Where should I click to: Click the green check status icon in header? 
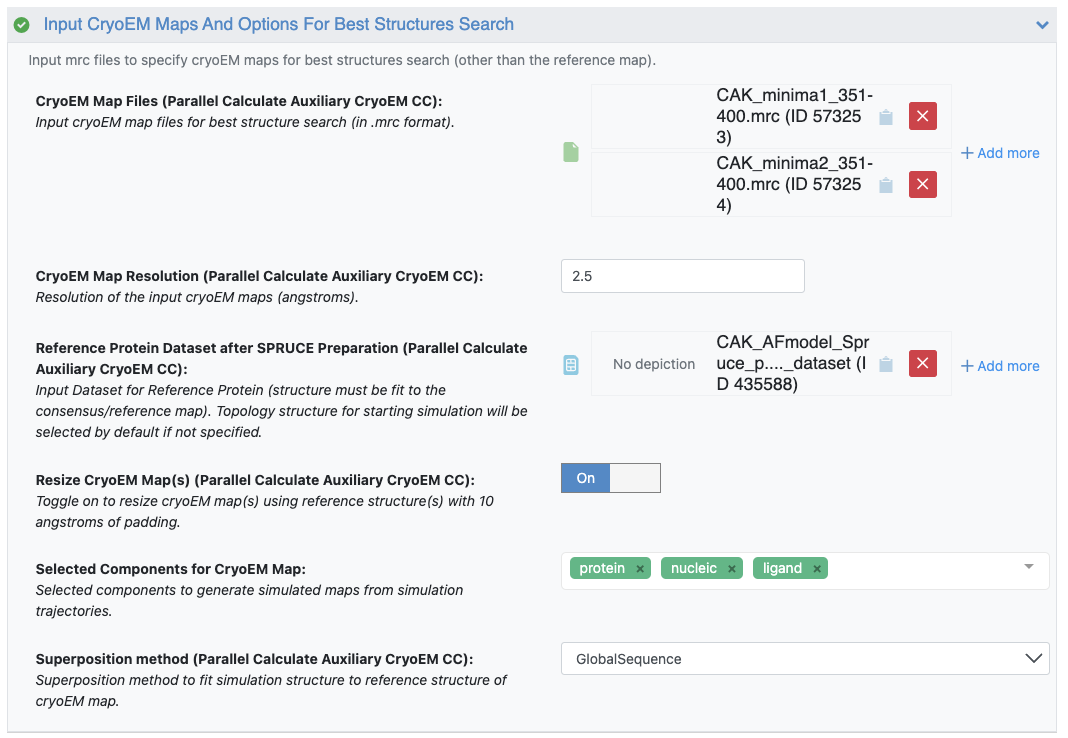click(x=22, y=25)
